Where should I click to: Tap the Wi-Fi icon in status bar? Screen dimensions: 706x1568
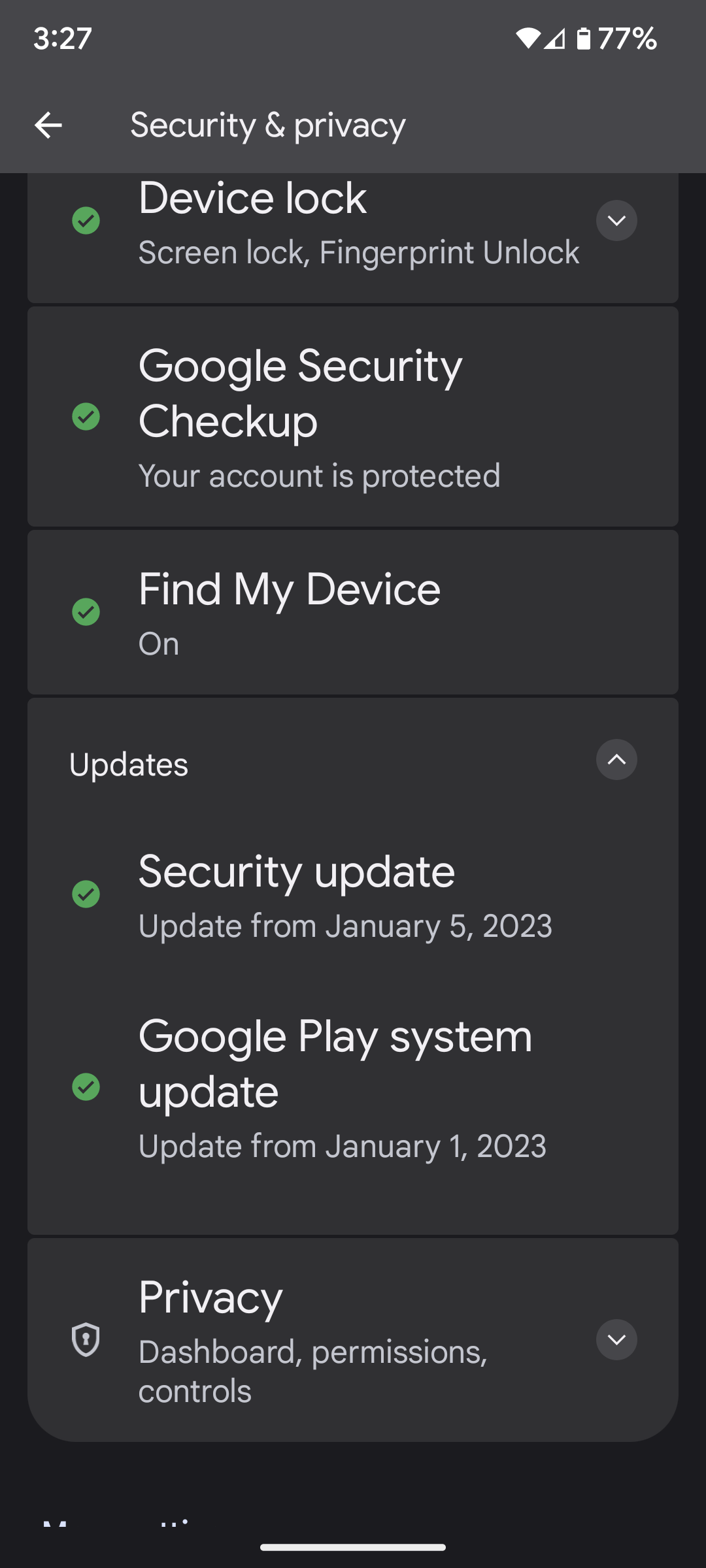click(528, 39)
